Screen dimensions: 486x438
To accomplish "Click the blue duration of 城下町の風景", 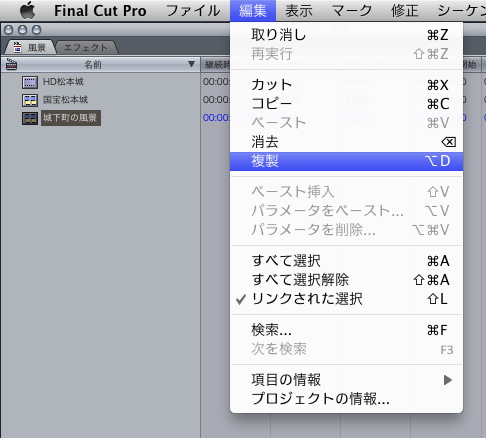I will click(216, 118).
